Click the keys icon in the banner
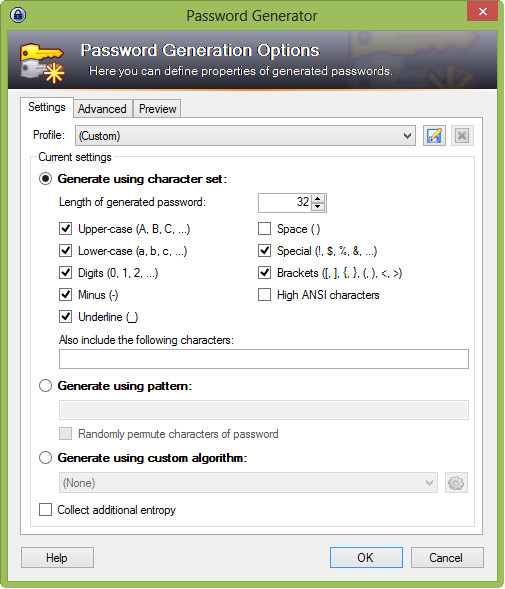 pyautogui.click(x=42, y=63)
